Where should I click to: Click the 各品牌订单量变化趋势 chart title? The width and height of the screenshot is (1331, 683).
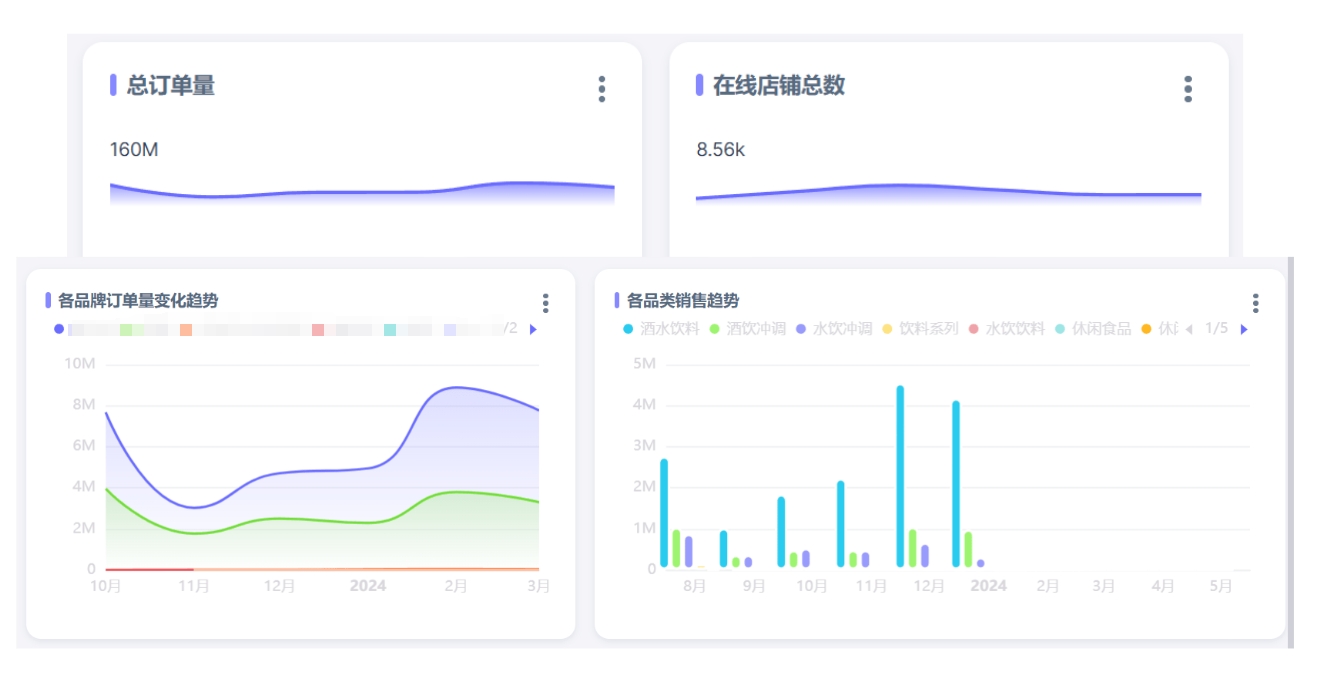click(x=138, y=301)
